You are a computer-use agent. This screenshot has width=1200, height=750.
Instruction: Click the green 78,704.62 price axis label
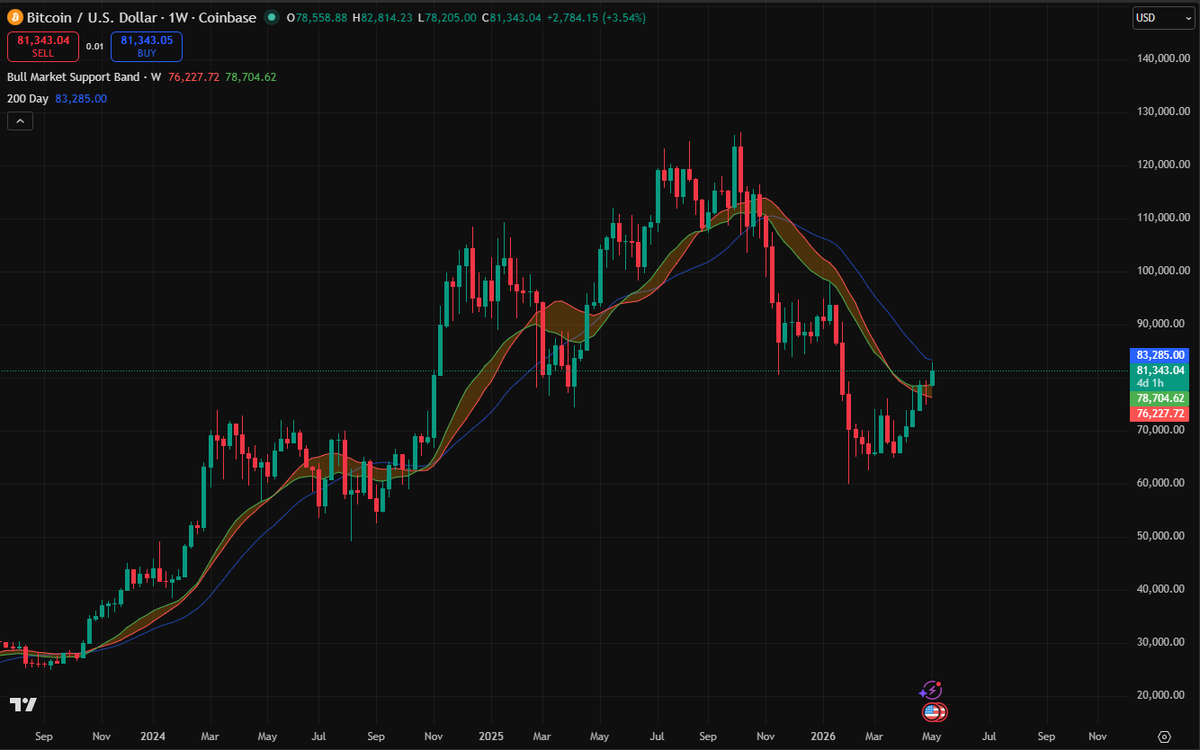click(1160, 398)
